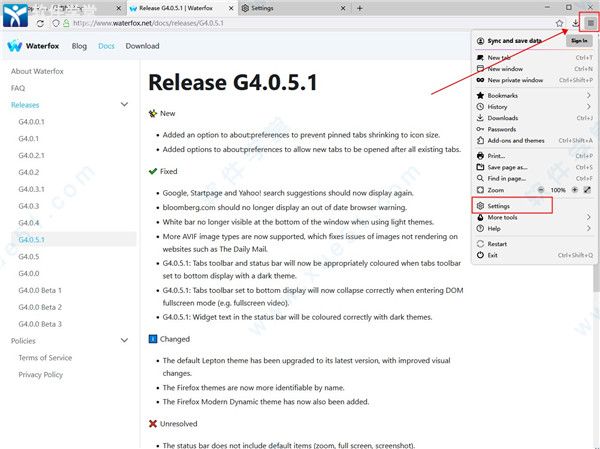Viewport: 600px width, 449px height.
Task: Click the Sync and save data account icon
Action: 480,41
